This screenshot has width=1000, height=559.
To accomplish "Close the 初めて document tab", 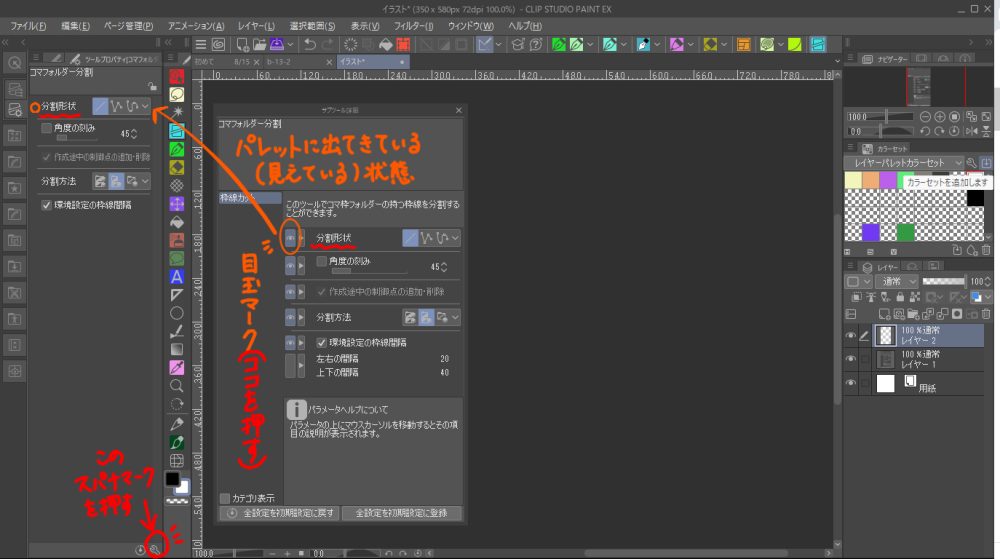I will [256, 62].
